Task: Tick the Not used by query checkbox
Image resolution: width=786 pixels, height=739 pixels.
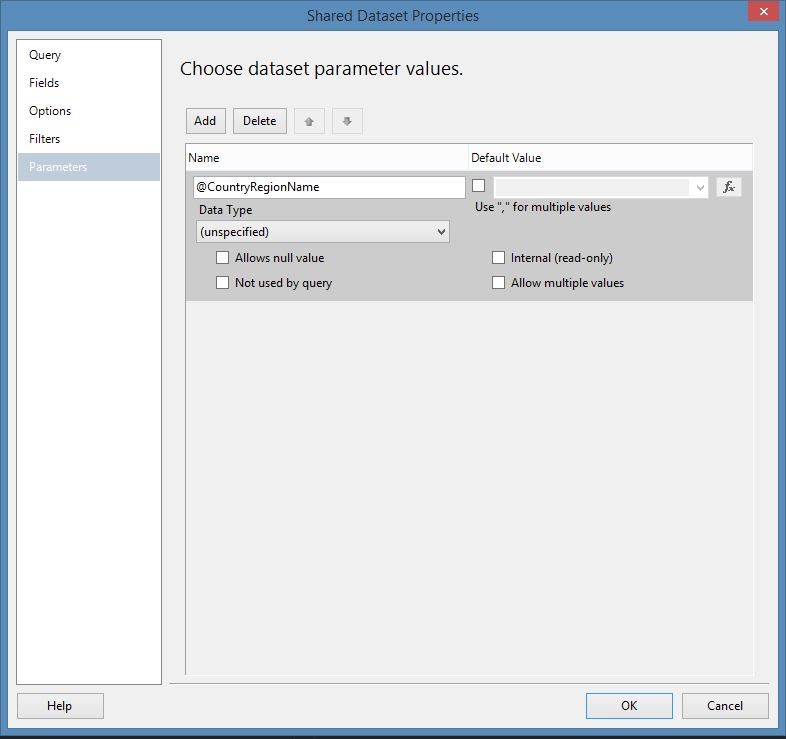Action: [223, 283]
